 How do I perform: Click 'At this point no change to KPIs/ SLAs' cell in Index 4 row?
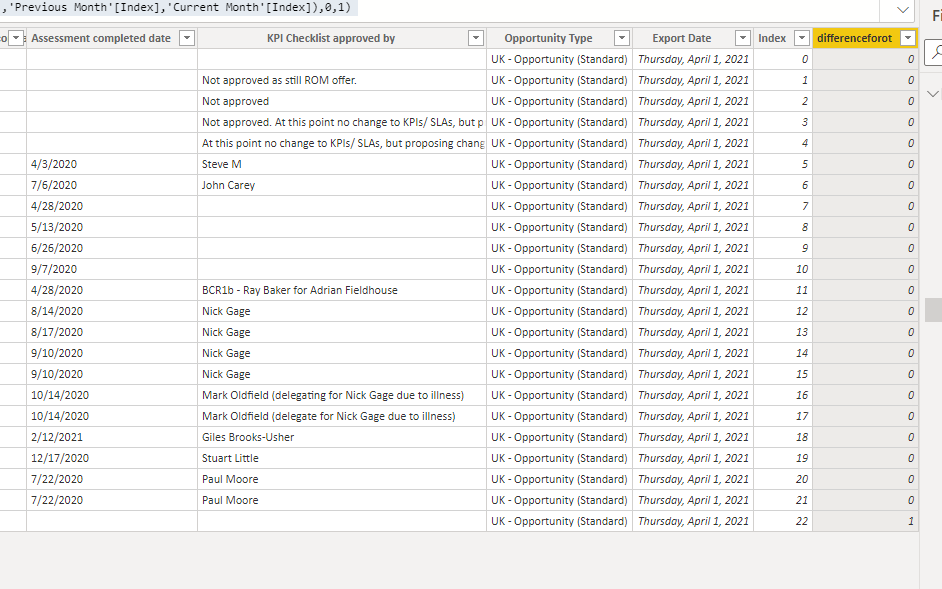tap(342, 144)
